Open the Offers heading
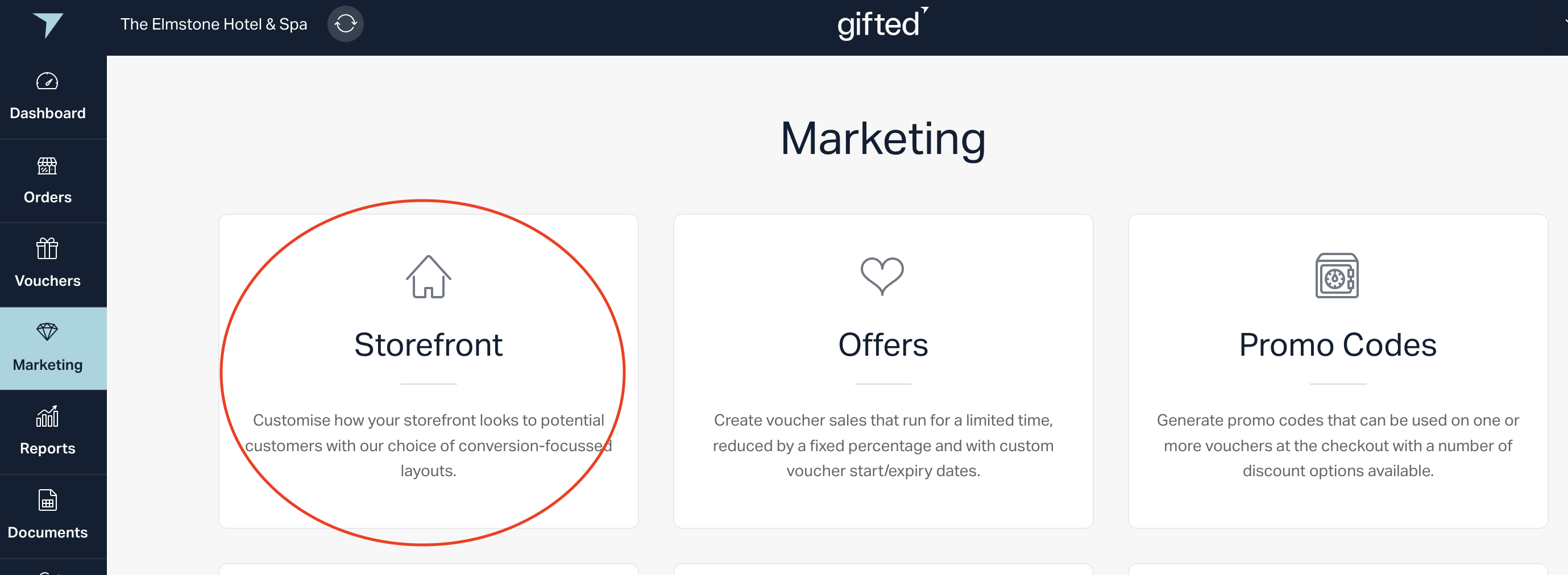1568x575 pixels. (883, 345)
